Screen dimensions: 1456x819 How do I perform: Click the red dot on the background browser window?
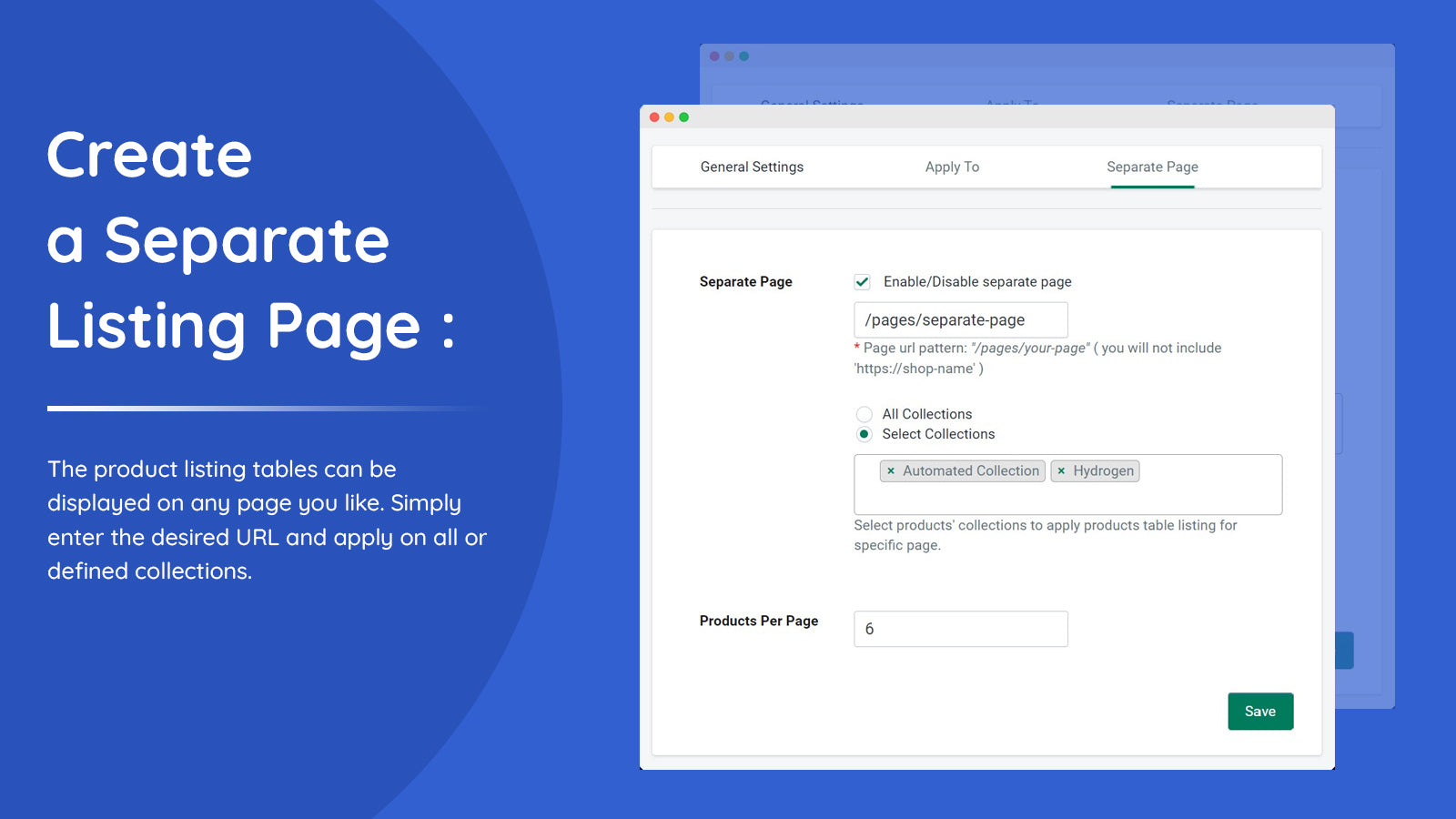[715, 56]
